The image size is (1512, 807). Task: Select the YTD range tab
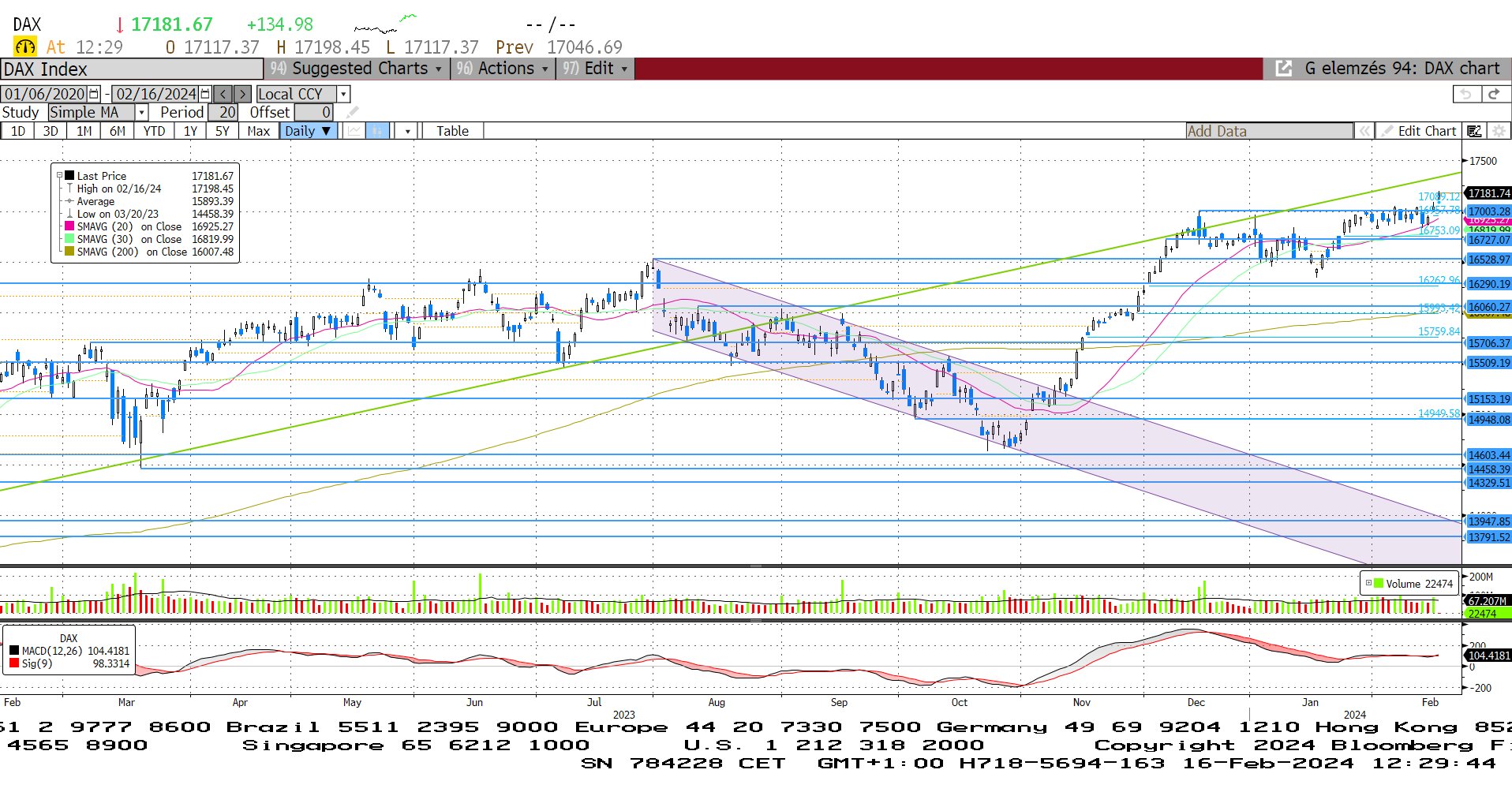click(x=154, y=131)
